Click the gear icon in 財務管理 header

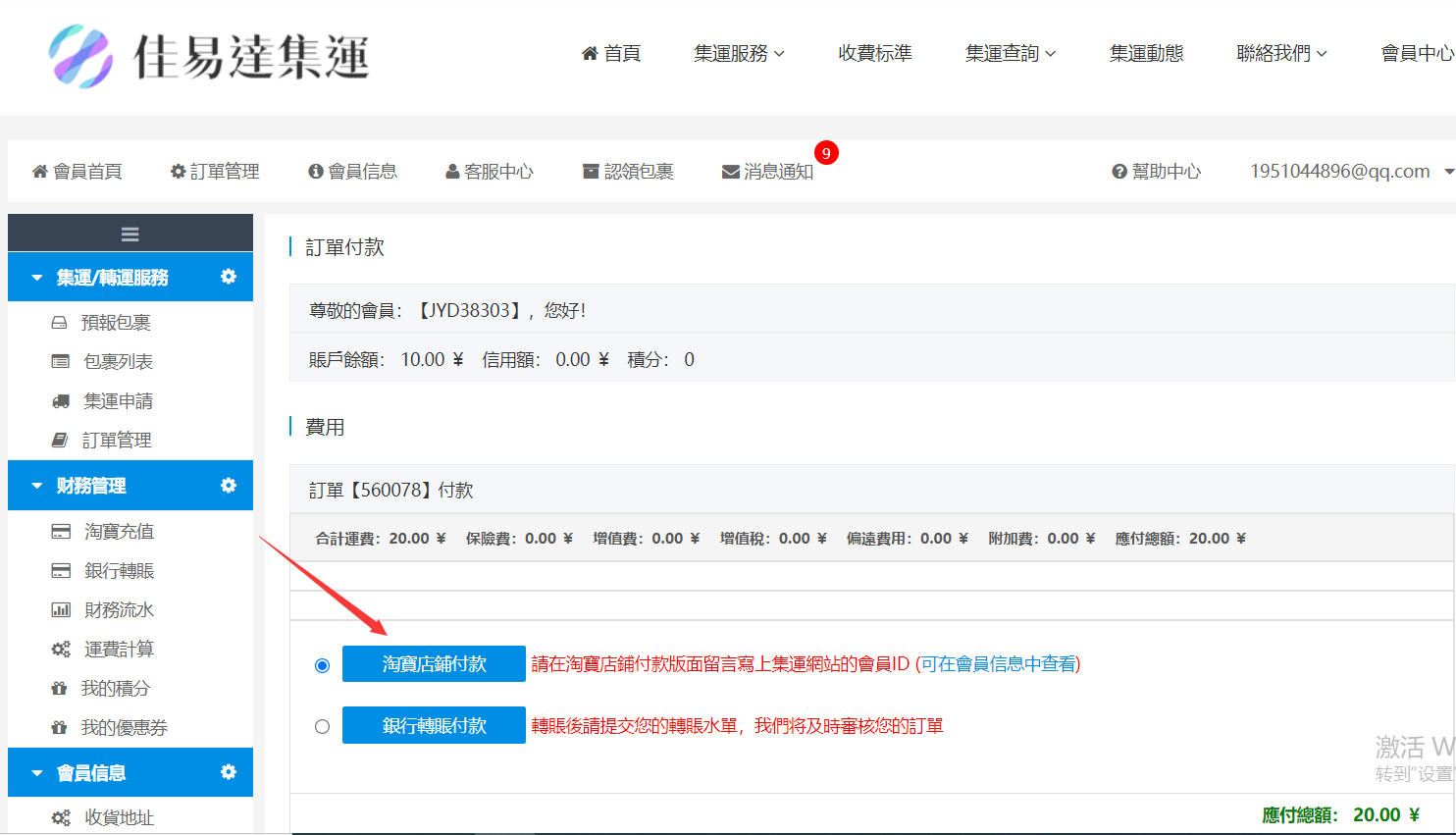(229, 485)
